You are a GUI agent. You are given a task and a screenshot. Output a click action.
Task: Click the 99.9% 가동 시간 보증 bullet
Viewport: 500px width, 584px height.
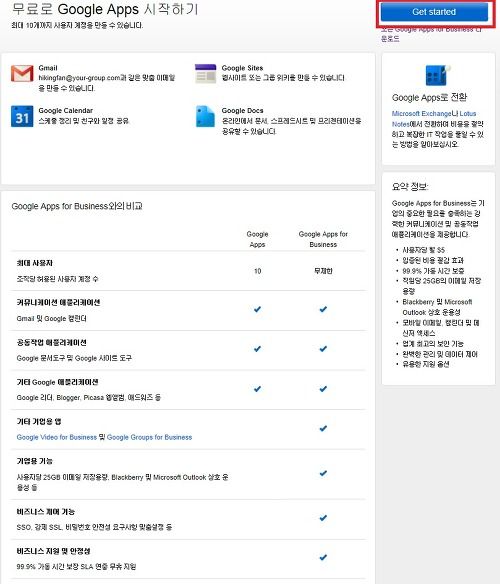pyautogui.click(x=433, y=271)
